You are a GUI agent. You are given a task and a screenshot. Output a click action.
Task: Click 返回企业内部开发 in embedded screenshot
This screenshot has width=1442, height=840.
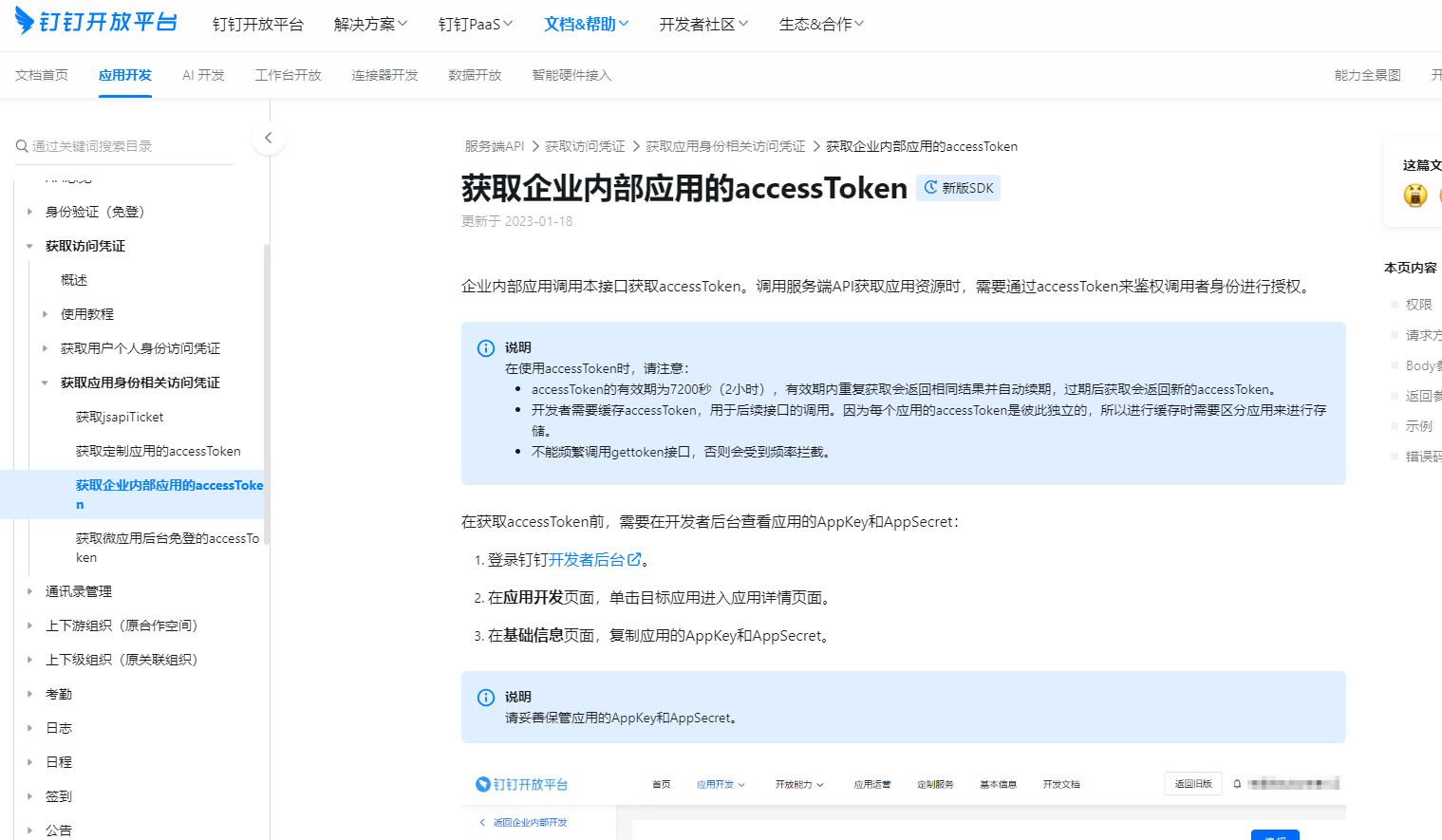pos(530,822)
